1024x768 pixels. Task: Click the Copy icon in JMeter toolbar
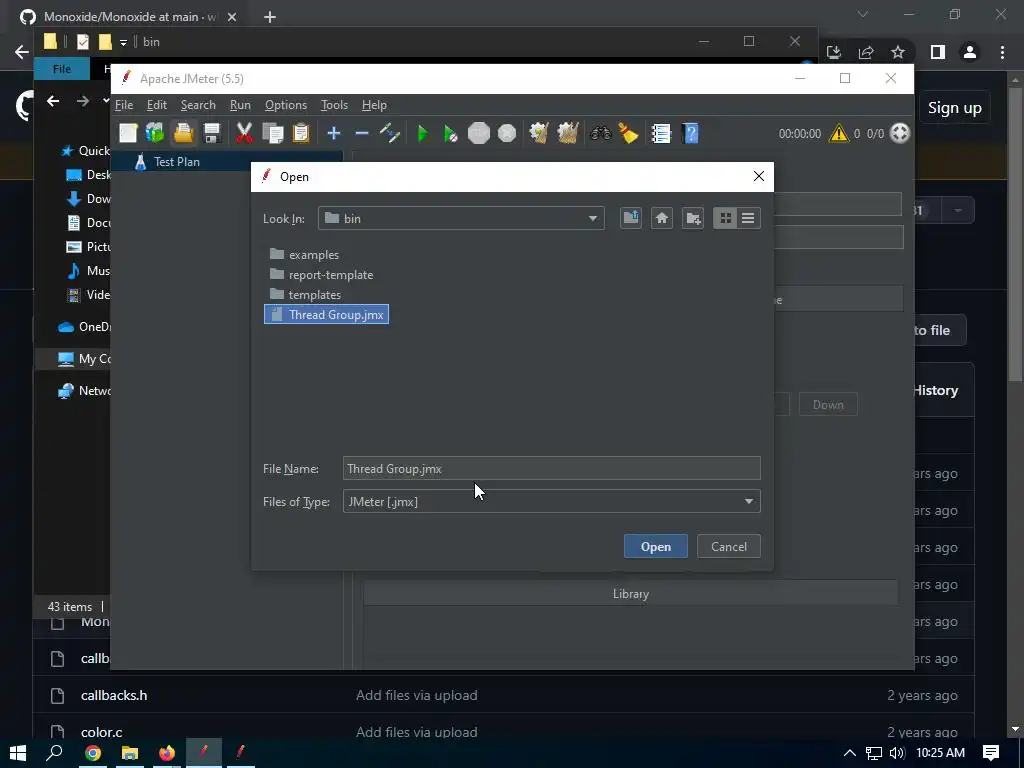click(272, 133)
